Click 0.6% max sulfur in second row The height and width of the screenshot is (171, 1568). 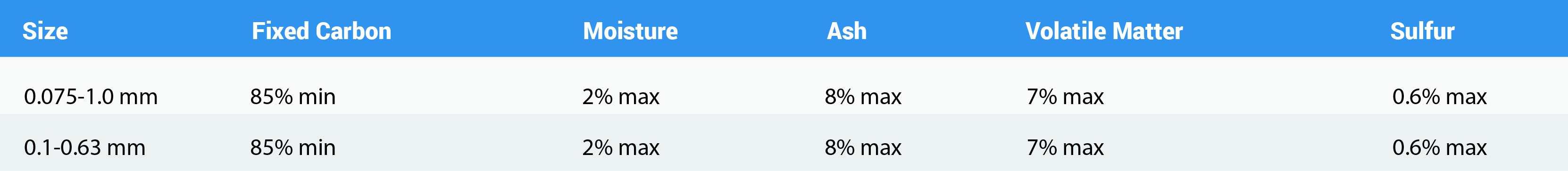pyautogui.click(x=1440, y=147)
